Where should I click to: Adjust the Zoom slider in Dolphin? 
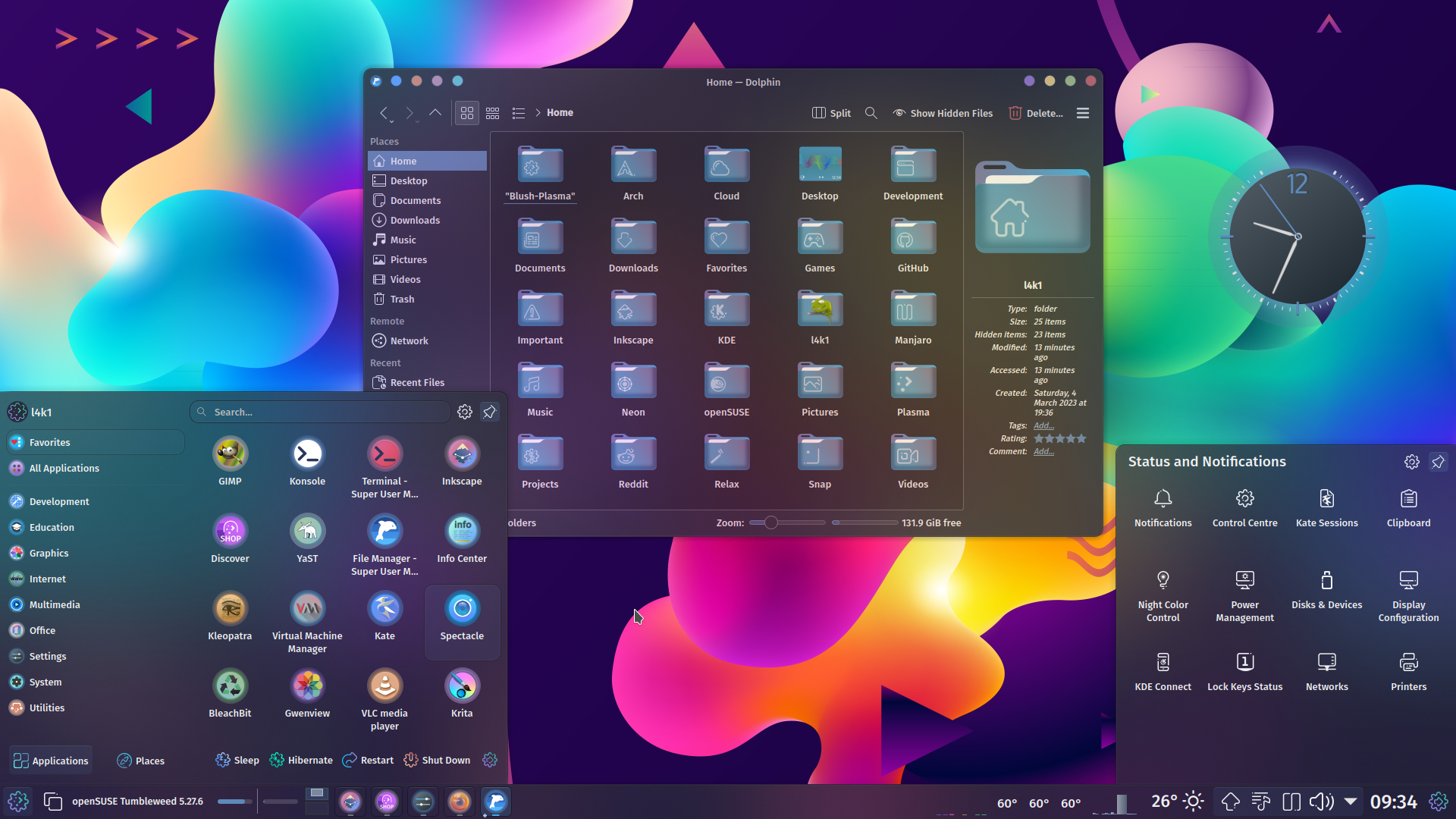coord(770,522)
